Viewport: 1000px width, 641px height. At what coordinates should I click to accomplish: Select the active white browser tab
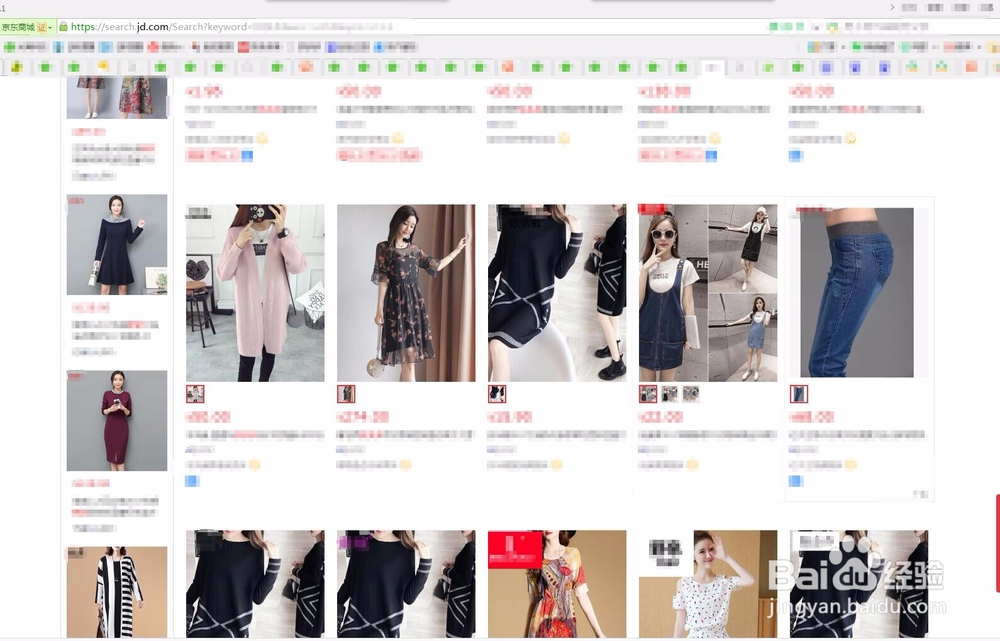pos(713,67)
